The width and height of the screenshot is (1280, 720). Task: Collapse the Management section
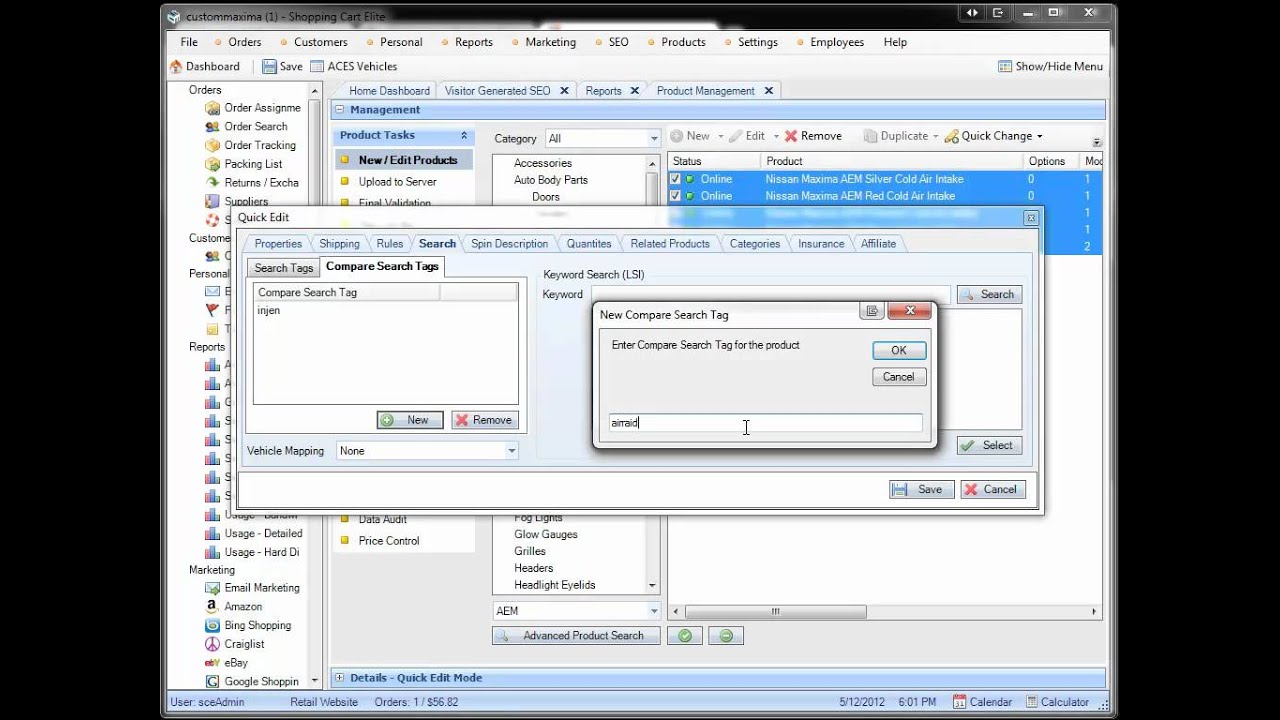[339, 110]
